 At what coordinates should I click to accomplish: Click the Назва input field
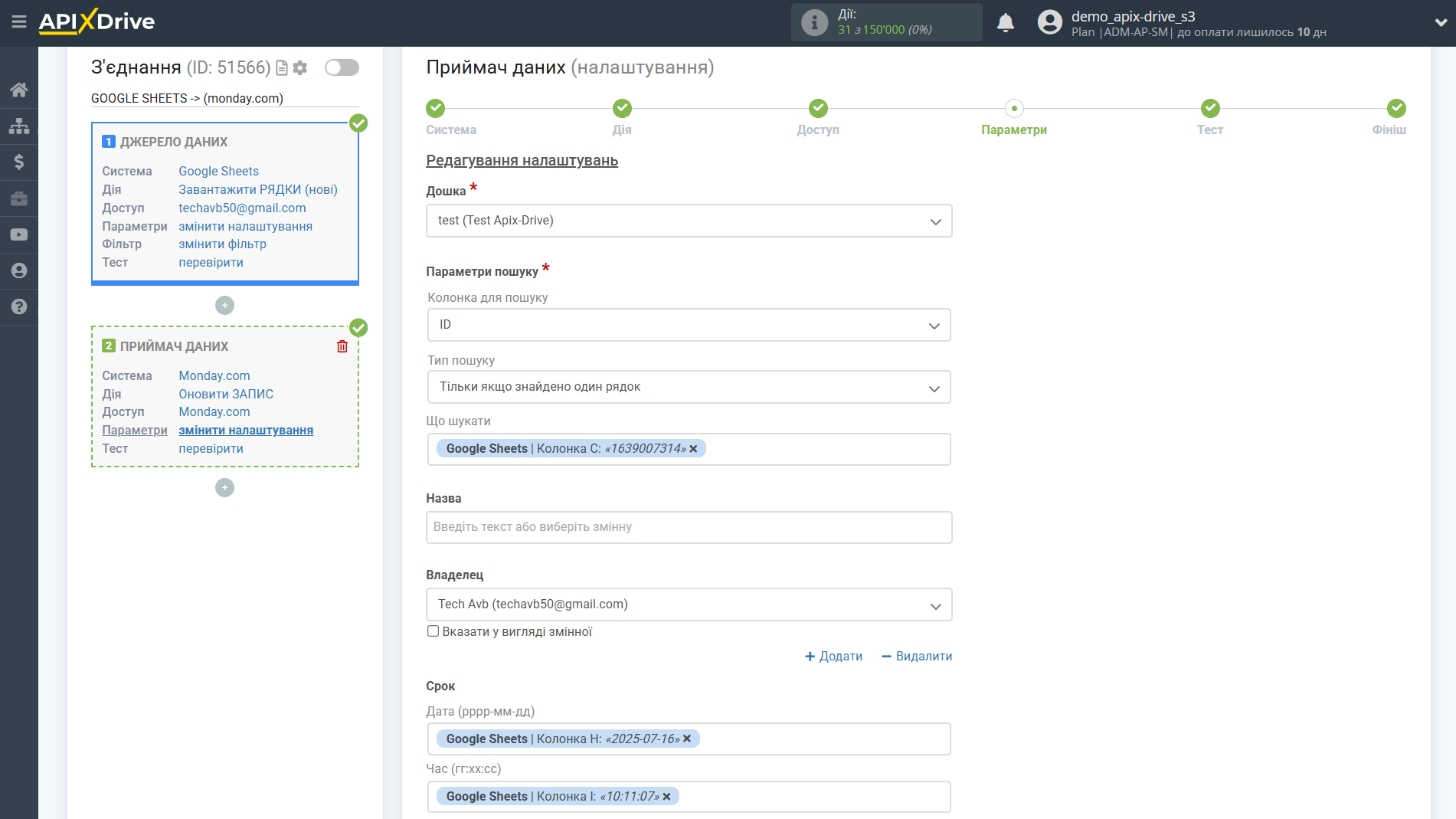pos(689,527)
